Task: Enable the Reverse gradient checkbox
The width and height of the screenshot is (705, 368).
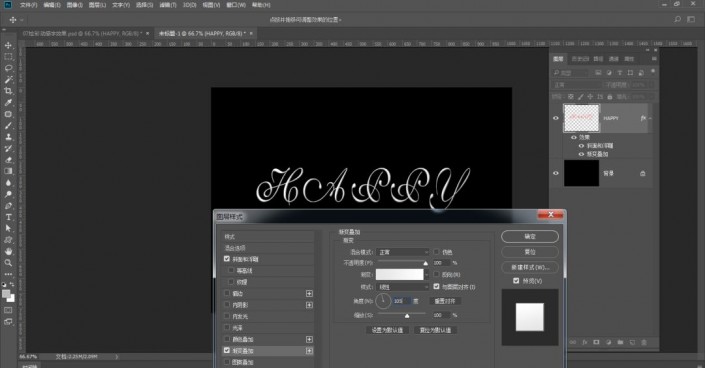Action: point(436,274)
